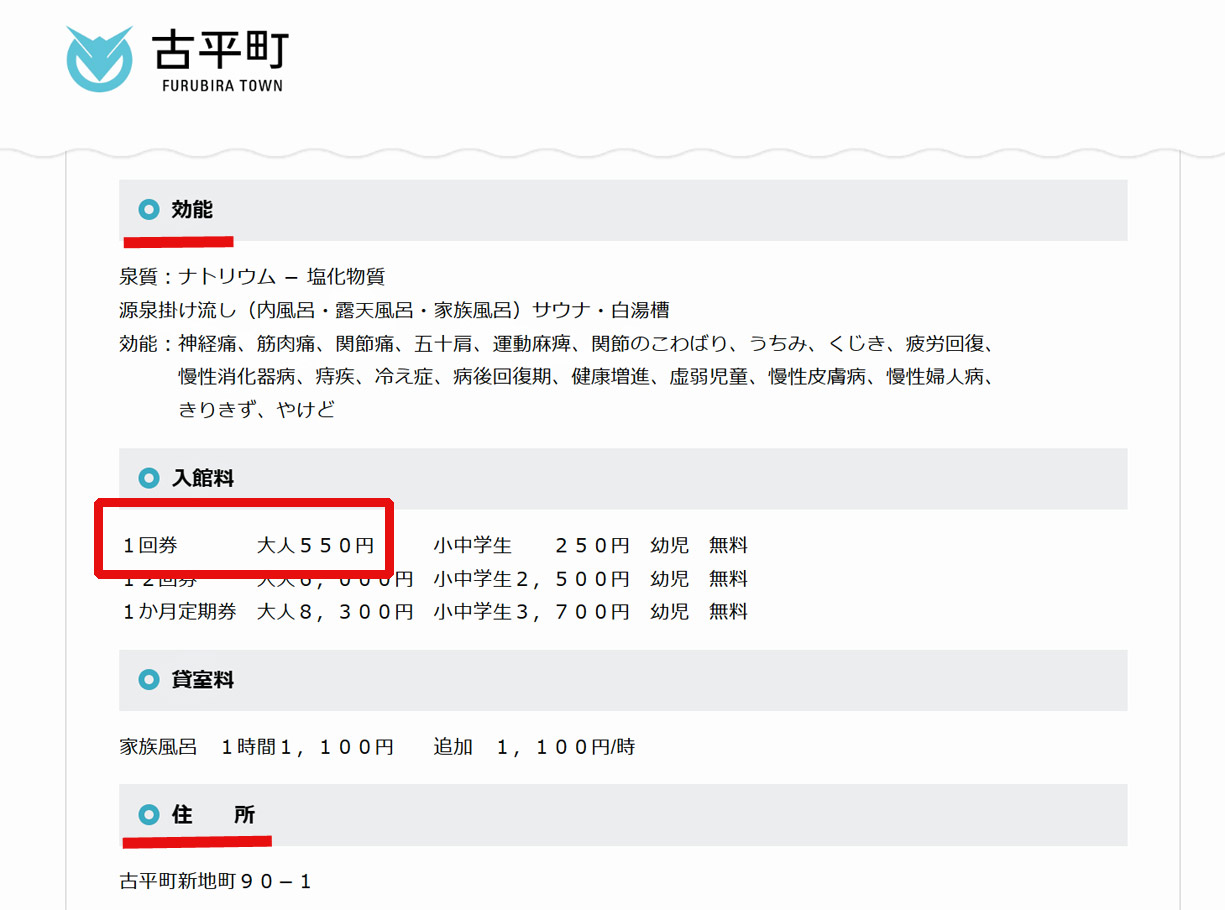The height and width of the screenshot is (910, 1225).
Task: Click the 追加 1,100円/時 extra charge text
Action: point(533,747)
